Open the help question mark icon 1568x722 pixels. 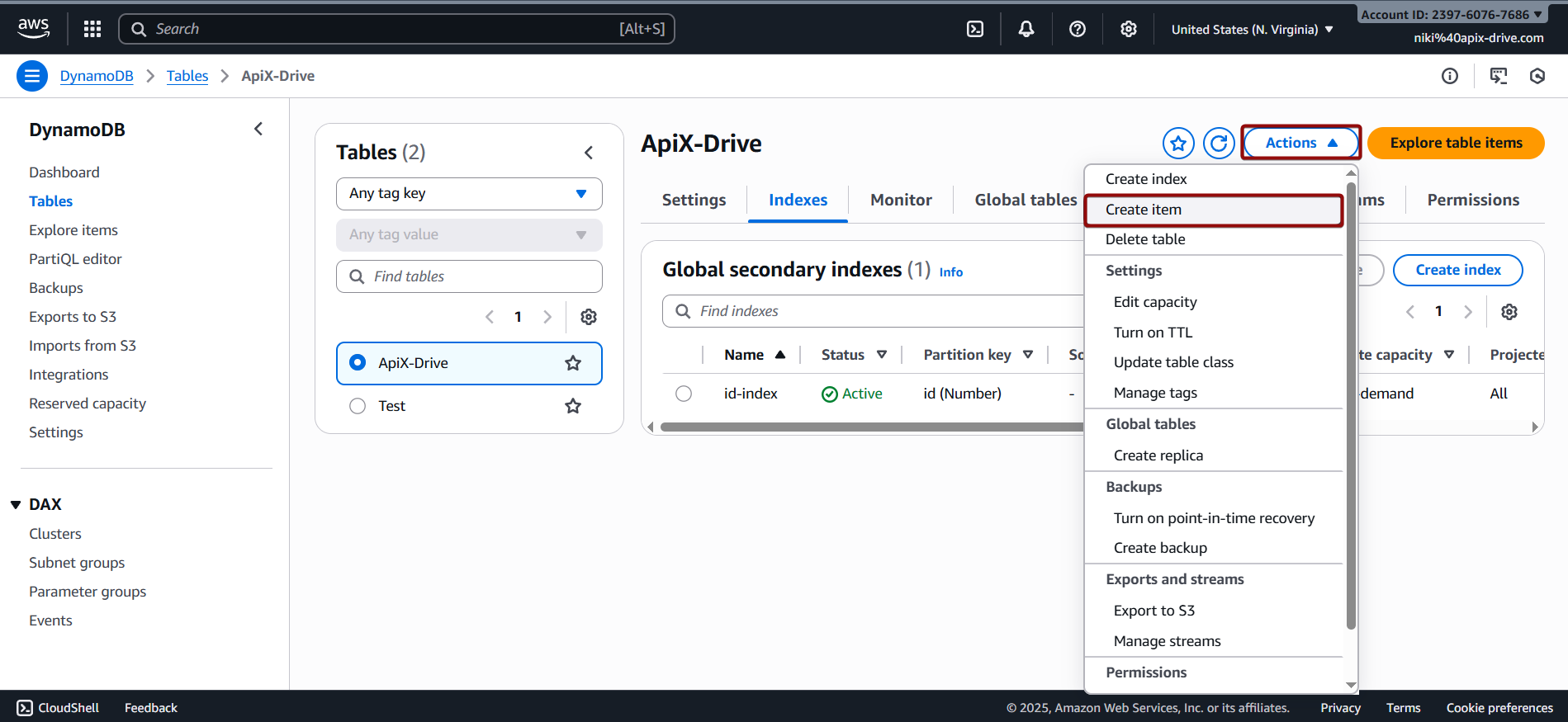point(1078,29)
